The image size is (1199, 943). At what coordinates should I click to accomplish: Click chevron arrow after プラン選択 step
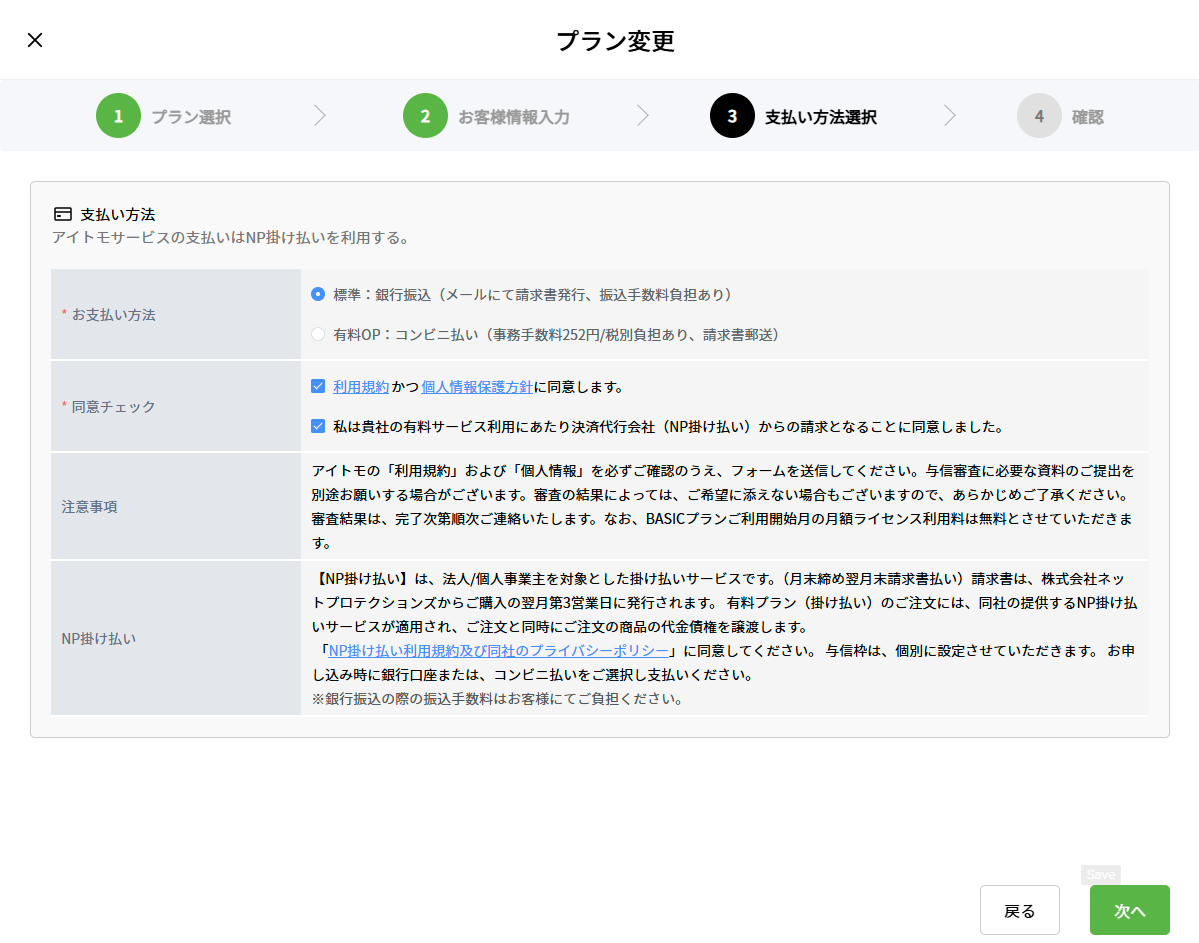pyautogui.click(x=320, y=116)
